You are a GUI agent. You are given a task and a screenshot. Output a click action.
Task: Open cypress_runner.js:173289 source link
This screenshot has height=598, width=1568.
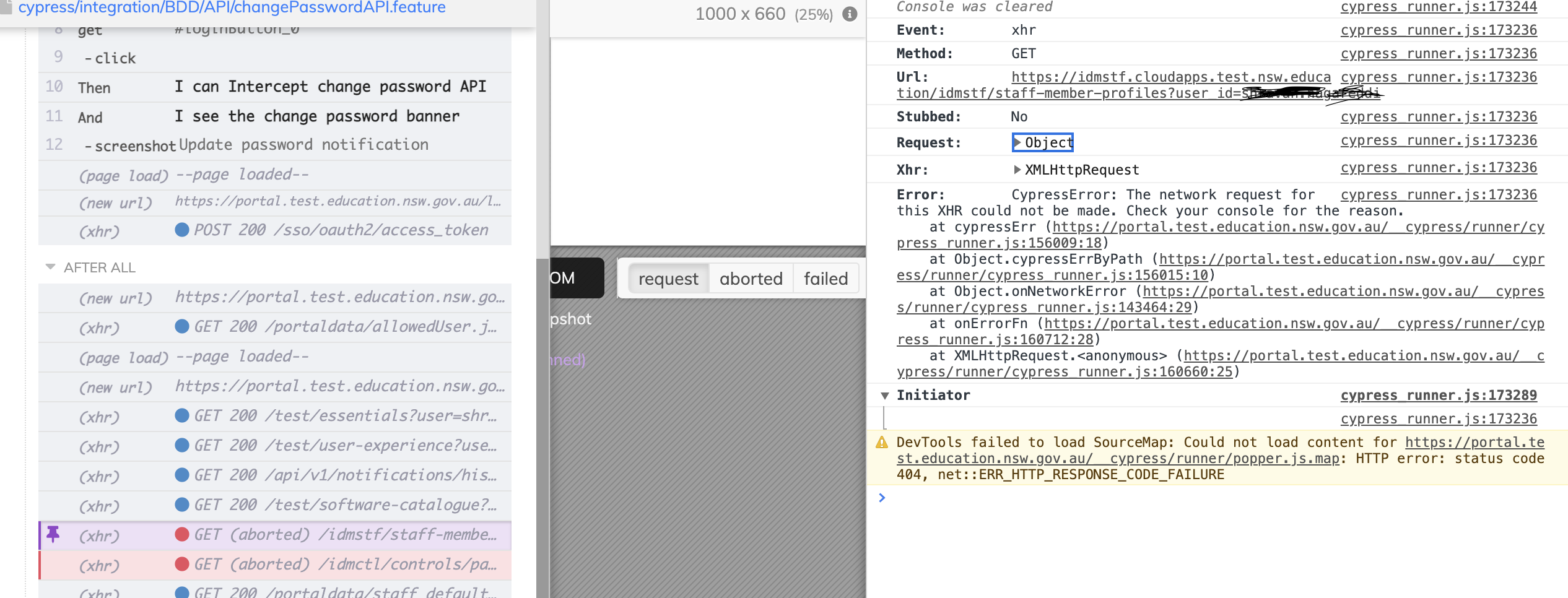pos(1439,395)
